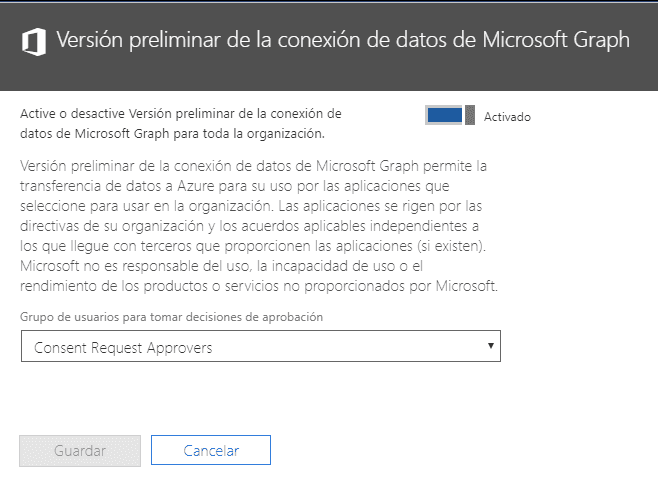Image resolution: width=658 pixels, height=501 pixels.
Task: Click the line 'transferencia de datos a Azure'
Action: [x=235, y=186]
